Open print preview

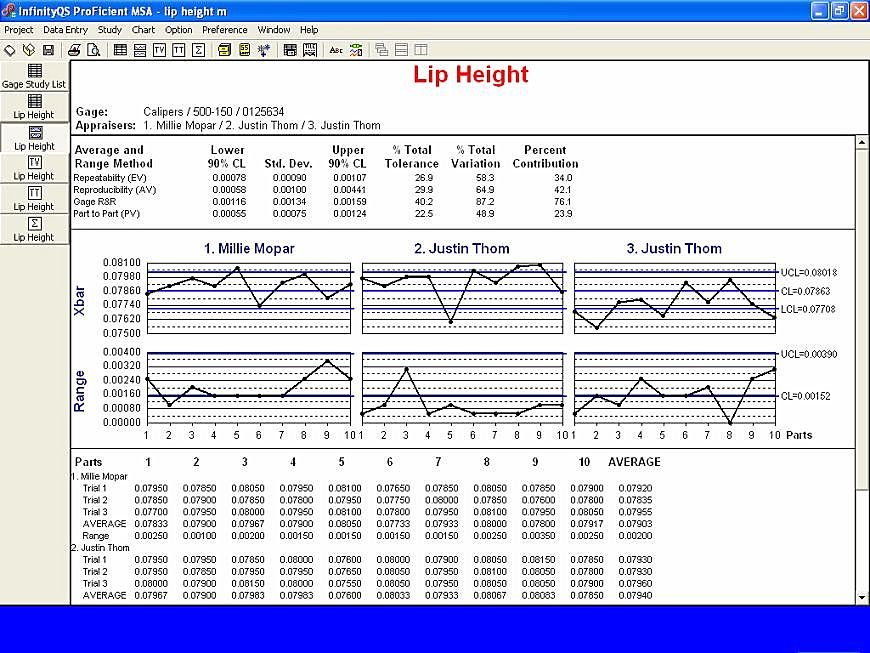(94, 50)
